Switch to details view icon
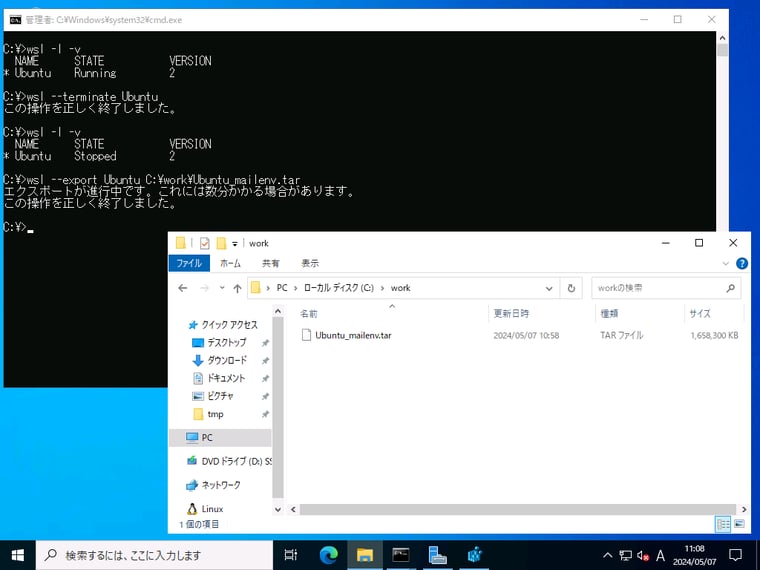The height and width of the screenshot is (570, 760). click(x=723, y=524)
